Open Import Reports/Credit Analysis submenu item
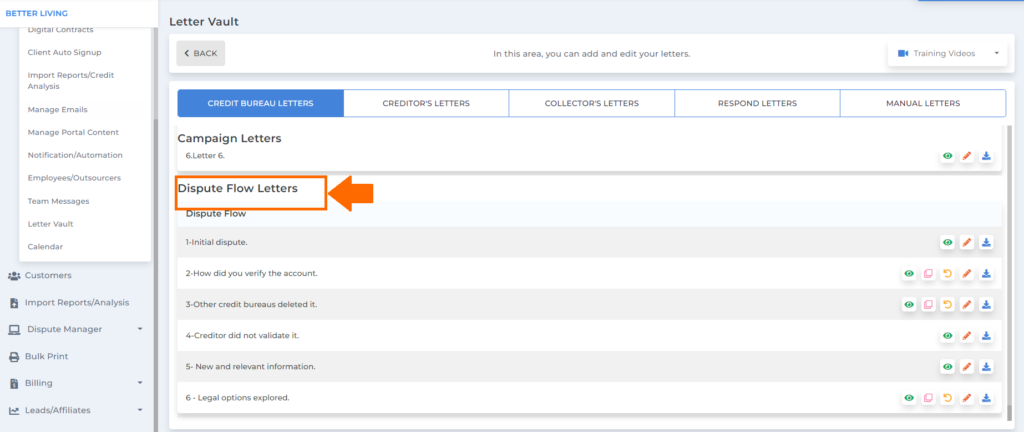The image size is (1024, 432). pos(71,80)
